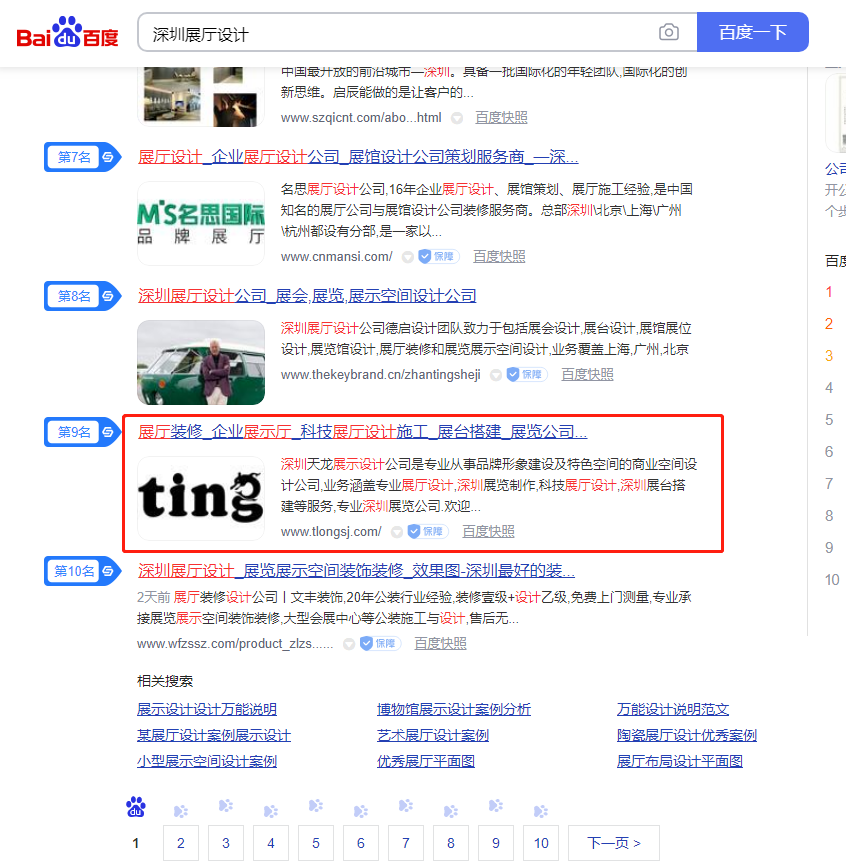Open image search via the camera icon
This screenshot has height=868, width=846.
669,32
